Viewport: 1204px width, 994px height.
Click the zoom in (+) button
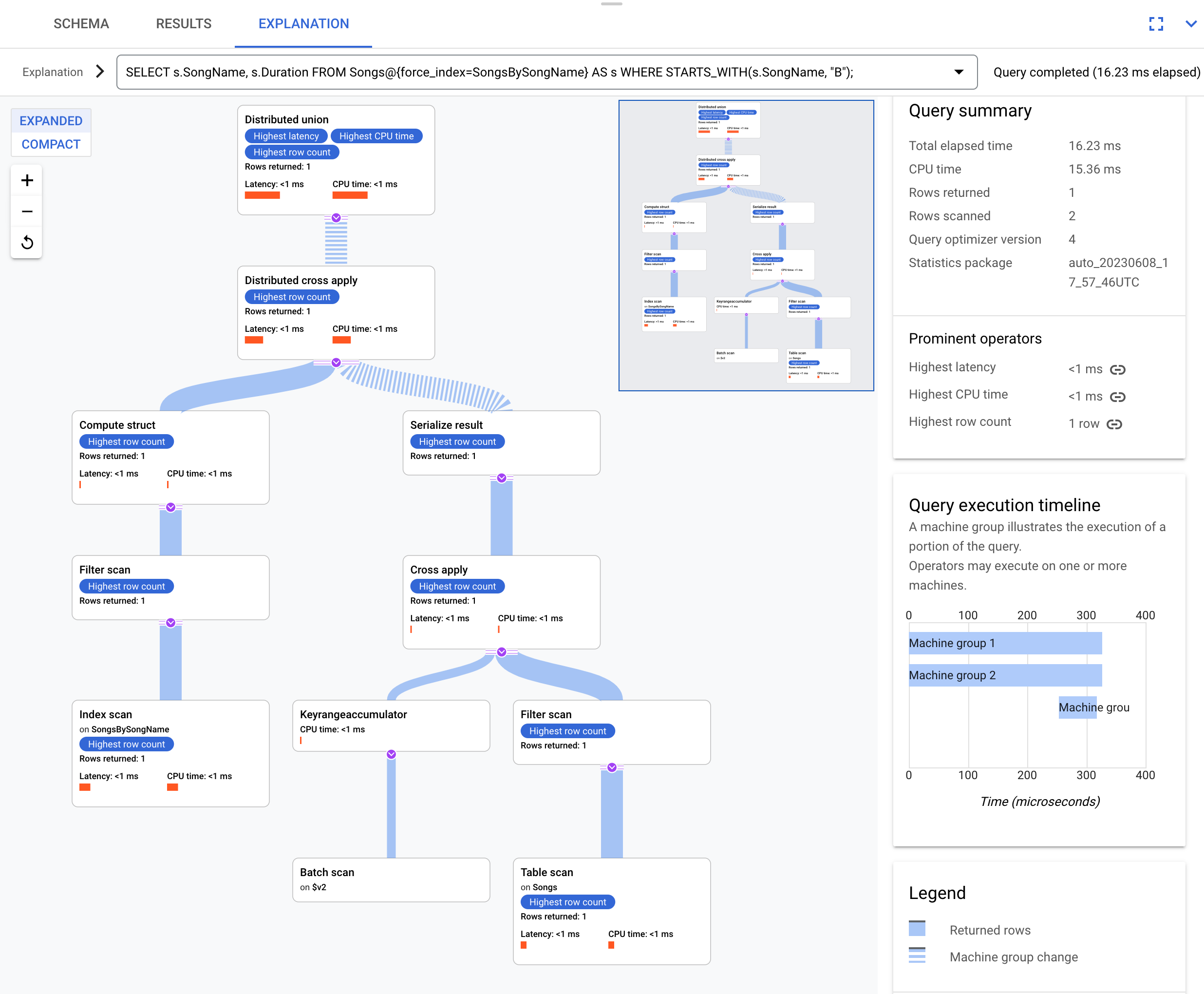(x=27, y=180)
